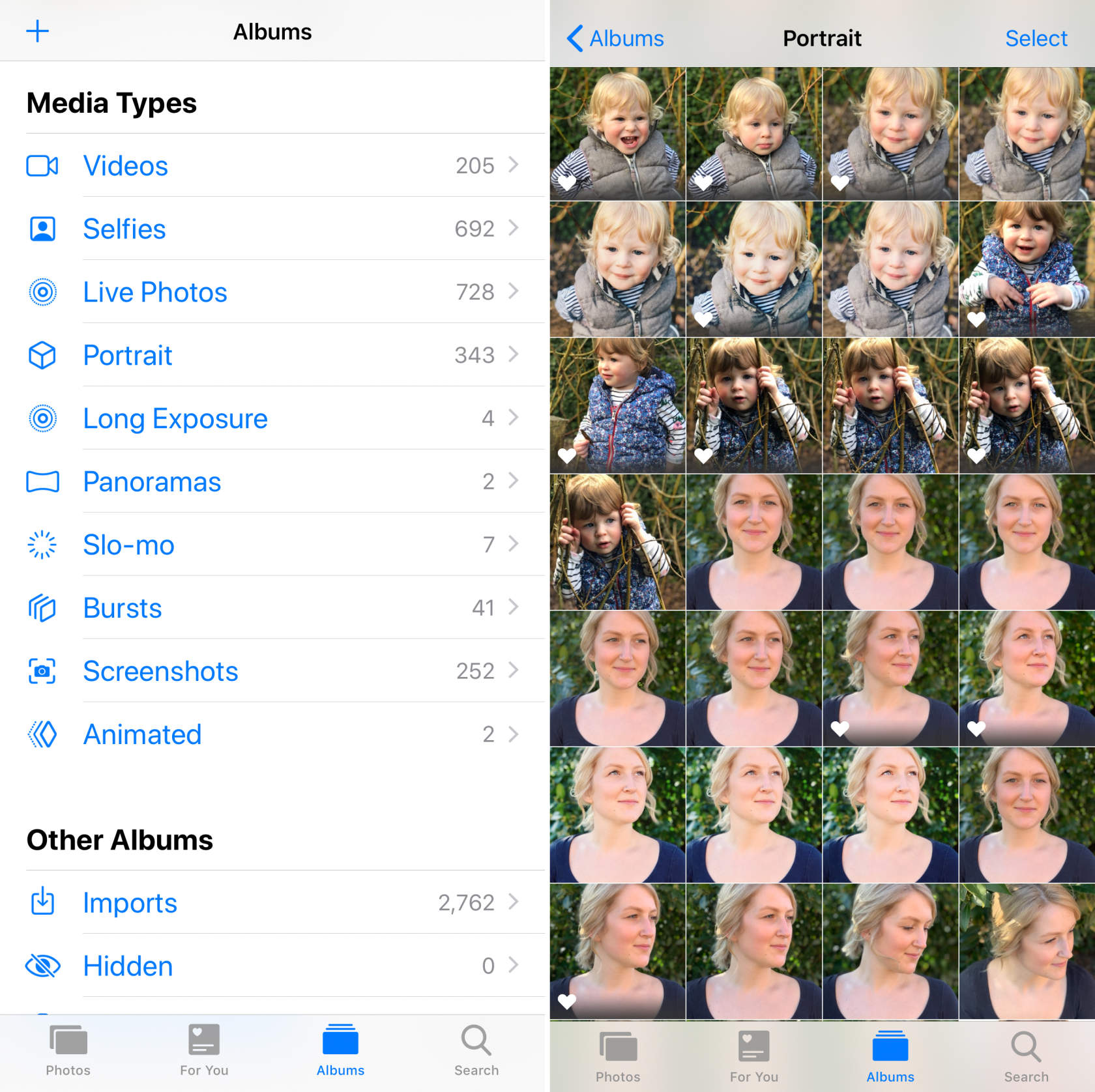Expand the Hidden album chevron
1095x1092 pixels.
[514, 966]
